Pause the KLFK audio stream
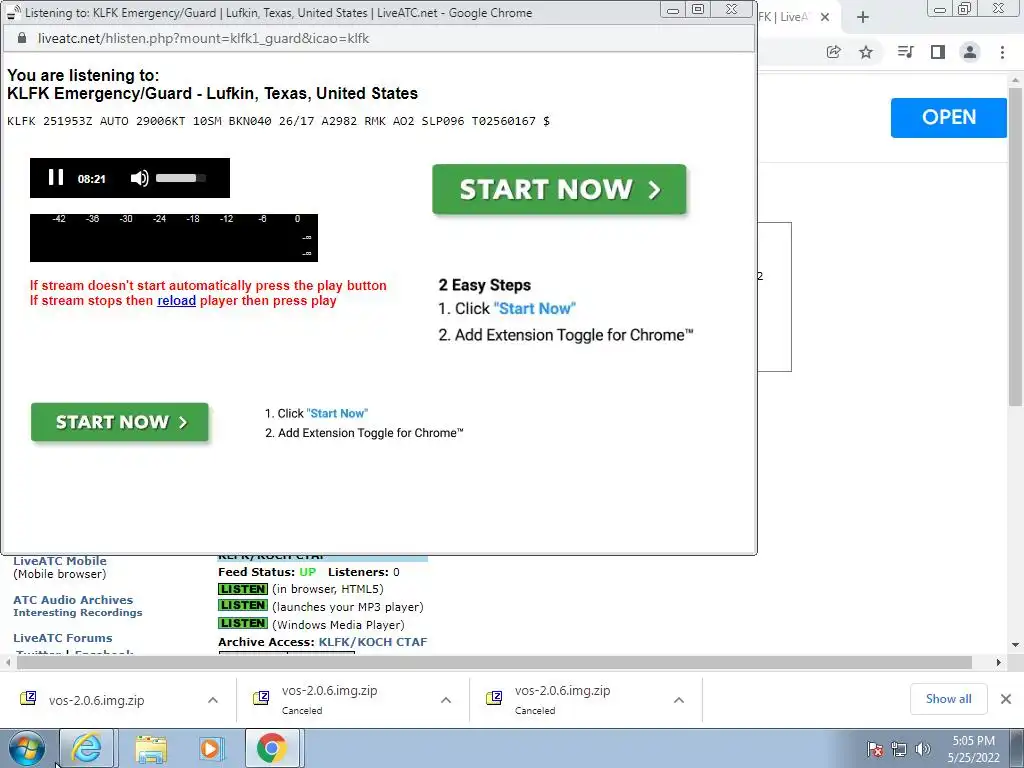 tap(56, 178)
